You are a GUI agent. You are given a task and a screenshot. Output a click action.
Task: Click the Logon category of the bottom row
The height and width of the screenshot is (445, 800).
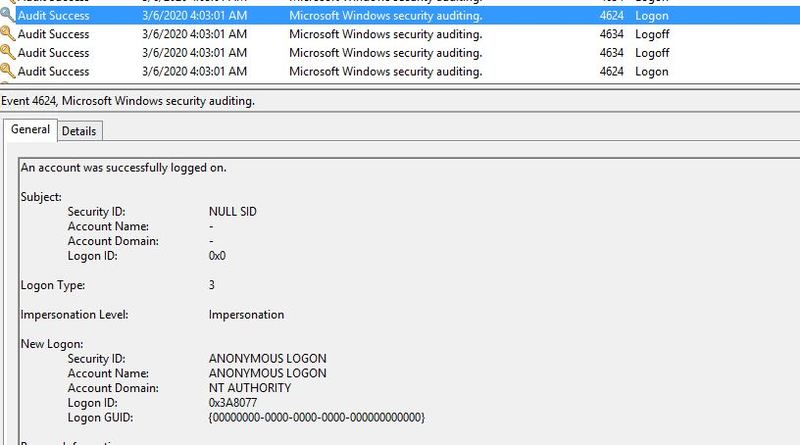pos(652,71)
